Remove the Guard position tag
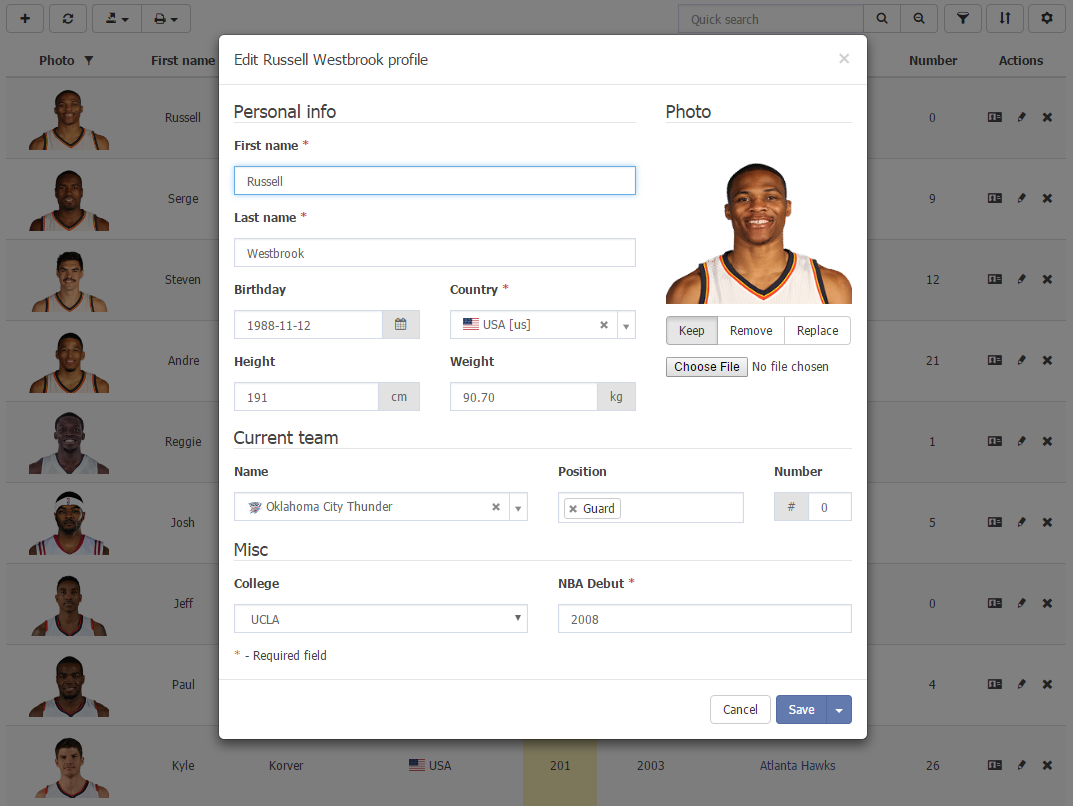Screen dimensions: 1073x806 [573, 509]
